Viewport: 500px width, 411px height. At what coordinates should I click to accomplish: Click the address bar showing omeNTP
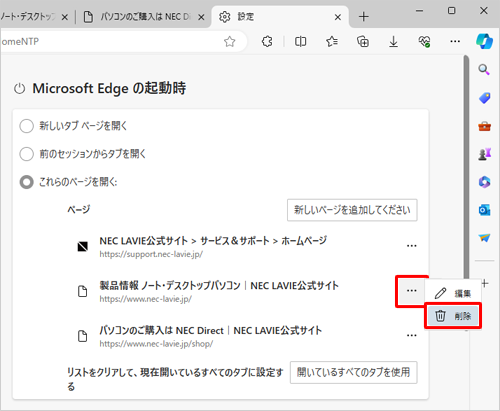(x=123, y=42)
